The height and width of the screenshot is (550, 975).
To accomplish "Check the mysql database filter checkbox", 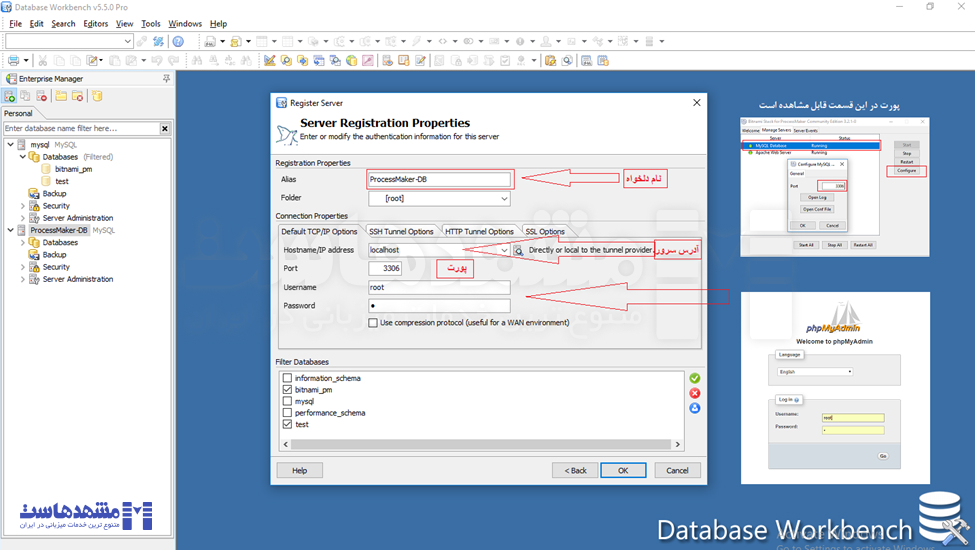I will 287,401.
